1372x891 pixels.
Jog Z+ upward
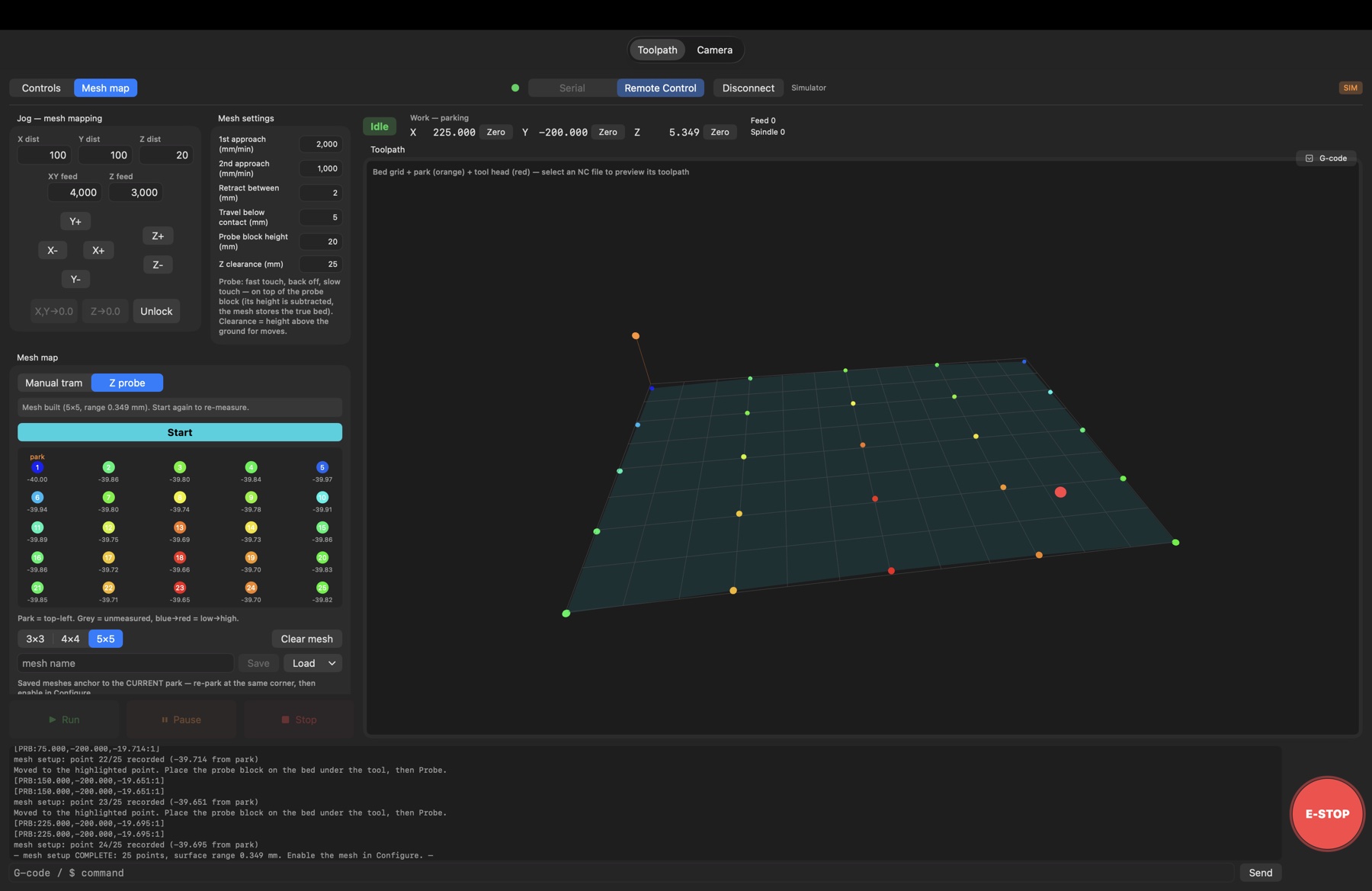point(158,236)
